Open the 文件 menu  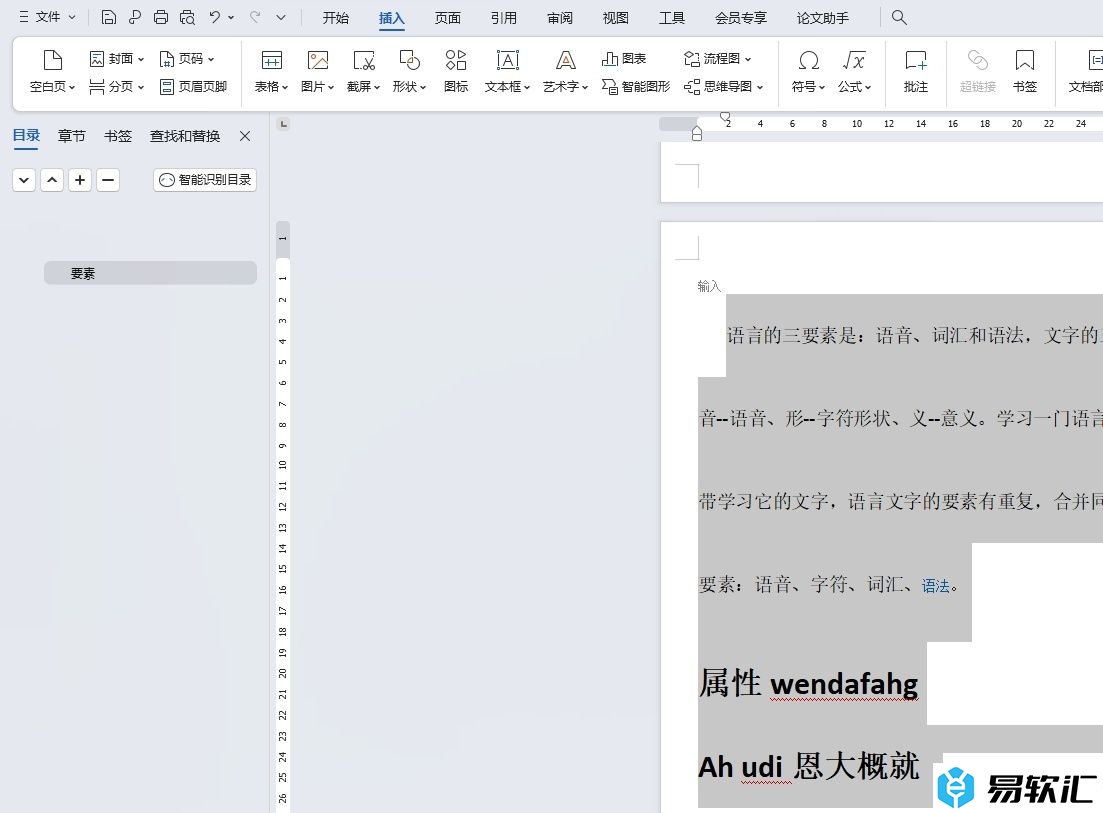[x=47, y=17]
